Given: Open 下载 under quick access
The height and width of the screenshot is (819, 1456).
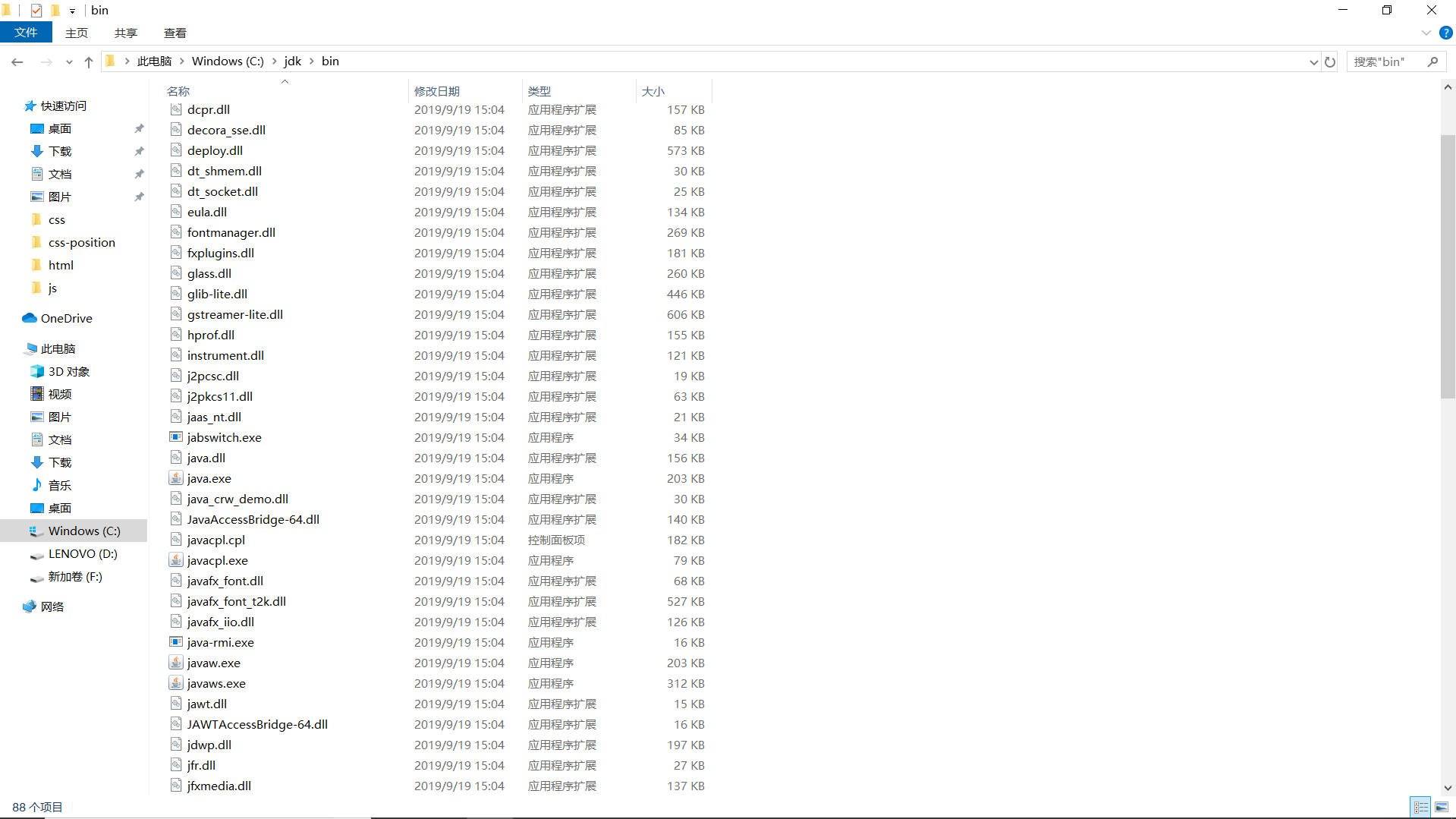Looking at the screenshot, I should pos(60,151).
